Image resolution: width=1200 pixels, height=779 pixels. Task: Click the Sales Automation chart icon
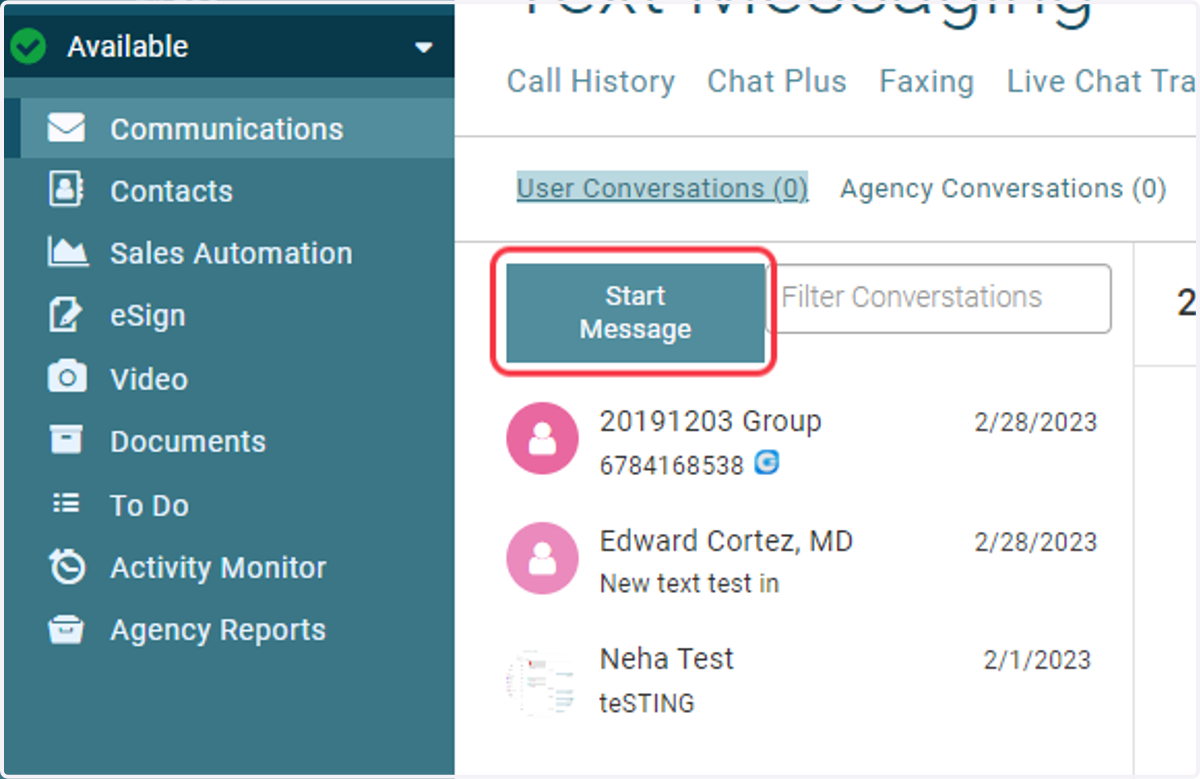pos(67,252)
